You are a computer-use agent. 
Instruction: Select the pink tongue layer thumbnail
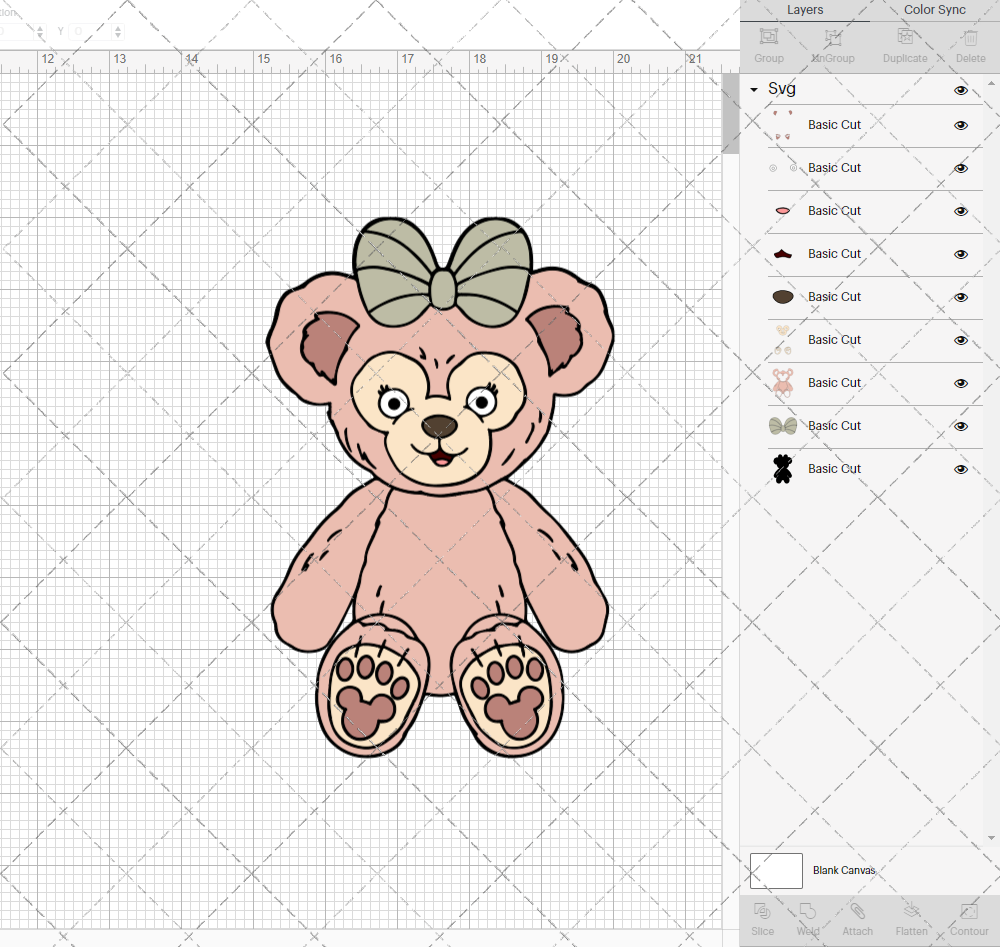click(783, 211)
